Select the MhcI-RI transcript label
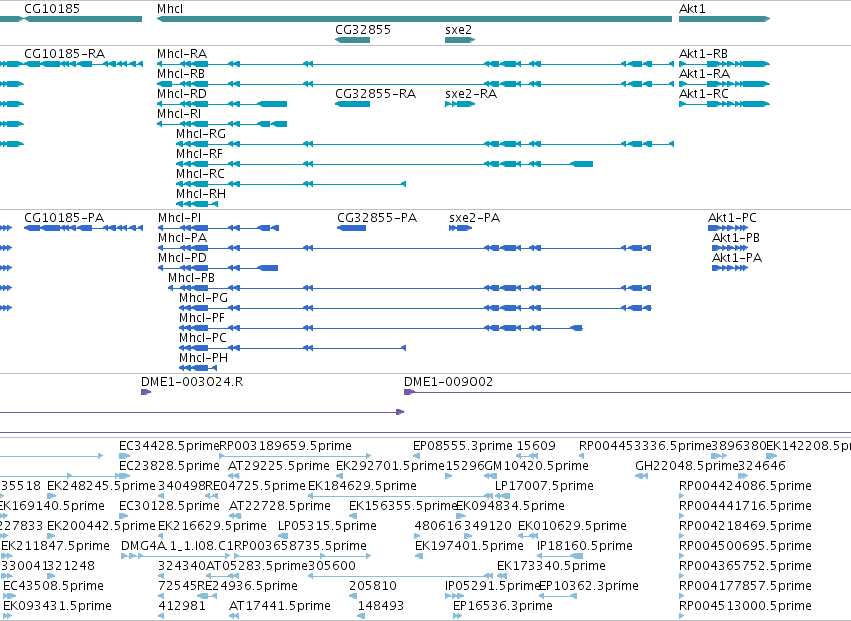The width and height of the screenshot is (851, 621). [179, 113]
